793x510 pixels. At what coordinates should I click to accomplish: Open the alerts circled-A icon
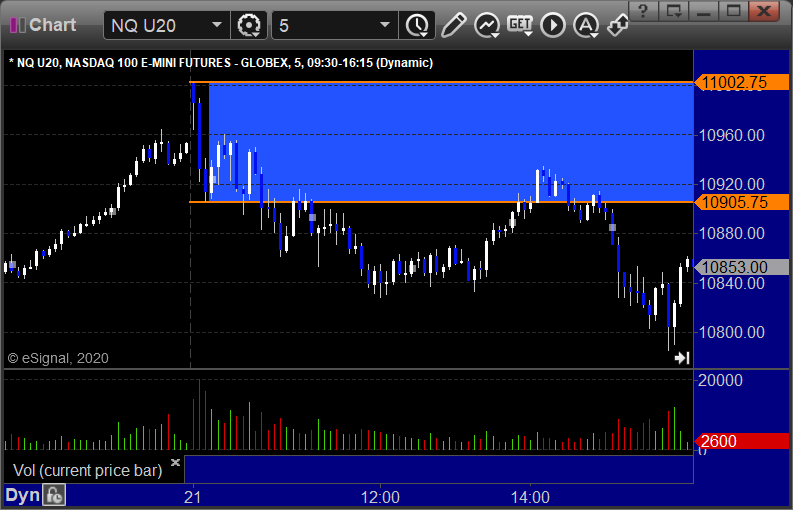pyautogui.click(x=586, y=25)
